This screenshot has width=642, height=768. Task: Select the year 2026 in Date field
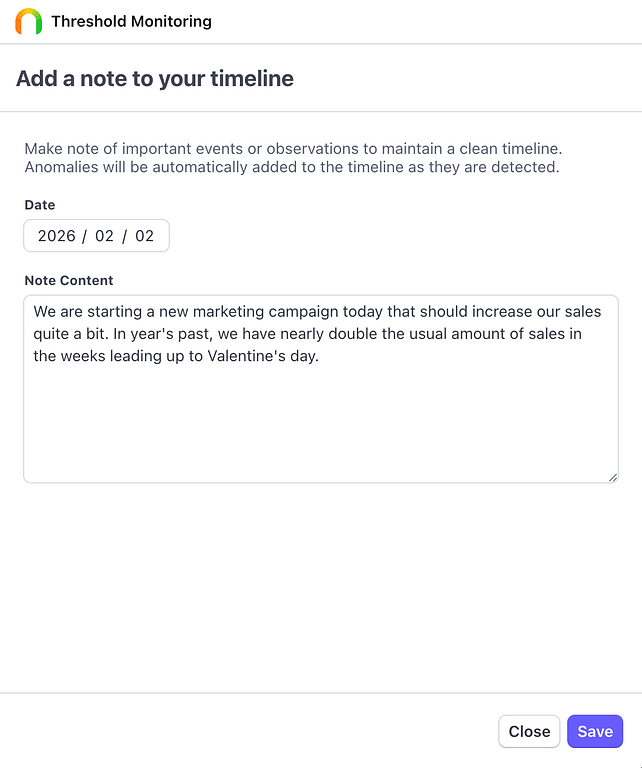tap(57, 236)
